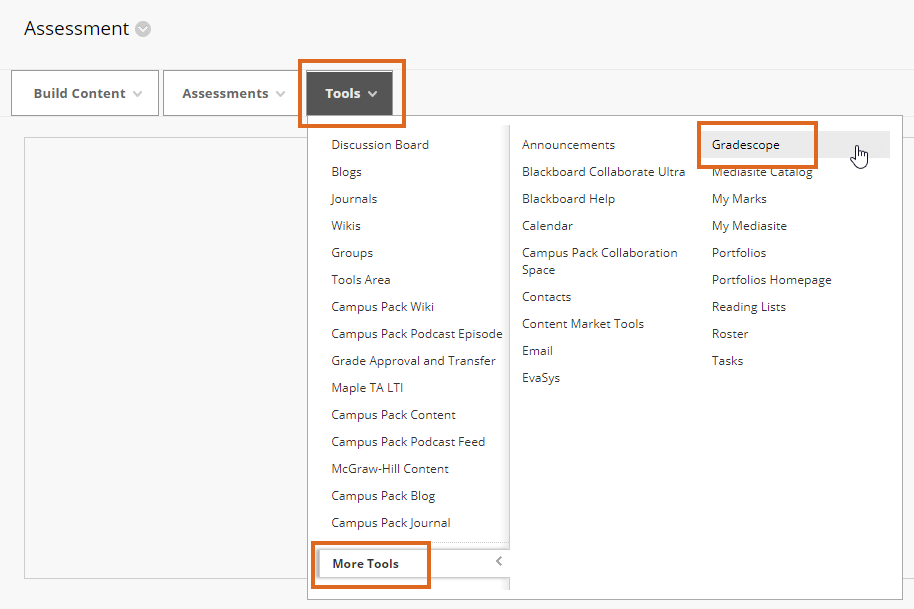Viewport: 914px width, 609px height.
Task: Add a Maple TA LTI item
Action: 367,388
